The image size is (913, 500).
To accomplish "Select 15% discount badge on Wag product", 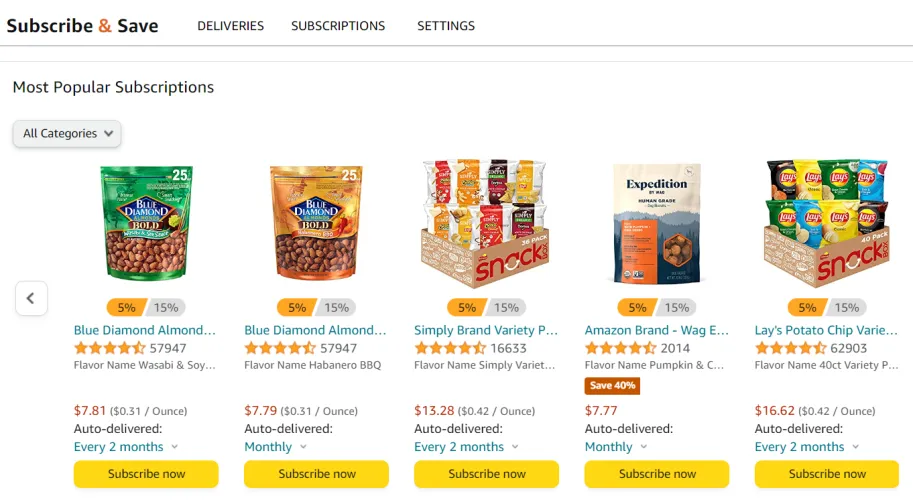I will tap(677, 308).
